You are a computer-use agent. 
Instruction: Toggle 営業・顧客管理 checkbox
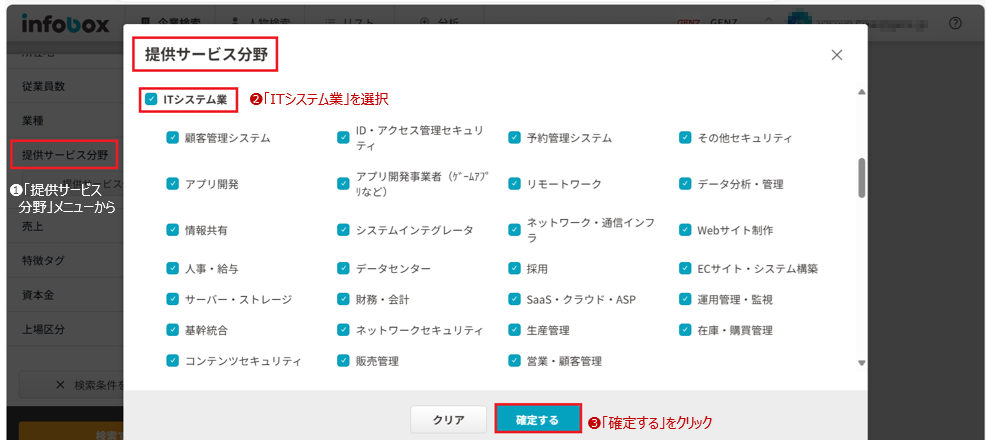pyautogui.click(x=514, y=361)
